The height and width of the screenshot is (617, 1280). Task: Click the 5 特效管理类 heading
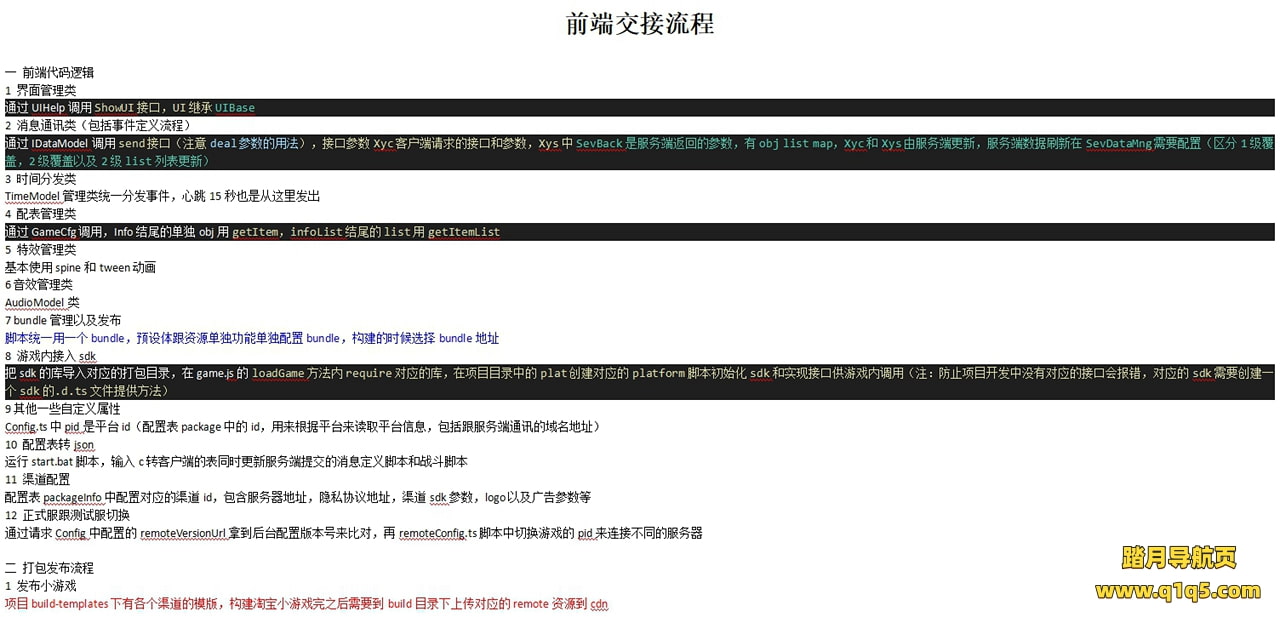tap(40, 249)
